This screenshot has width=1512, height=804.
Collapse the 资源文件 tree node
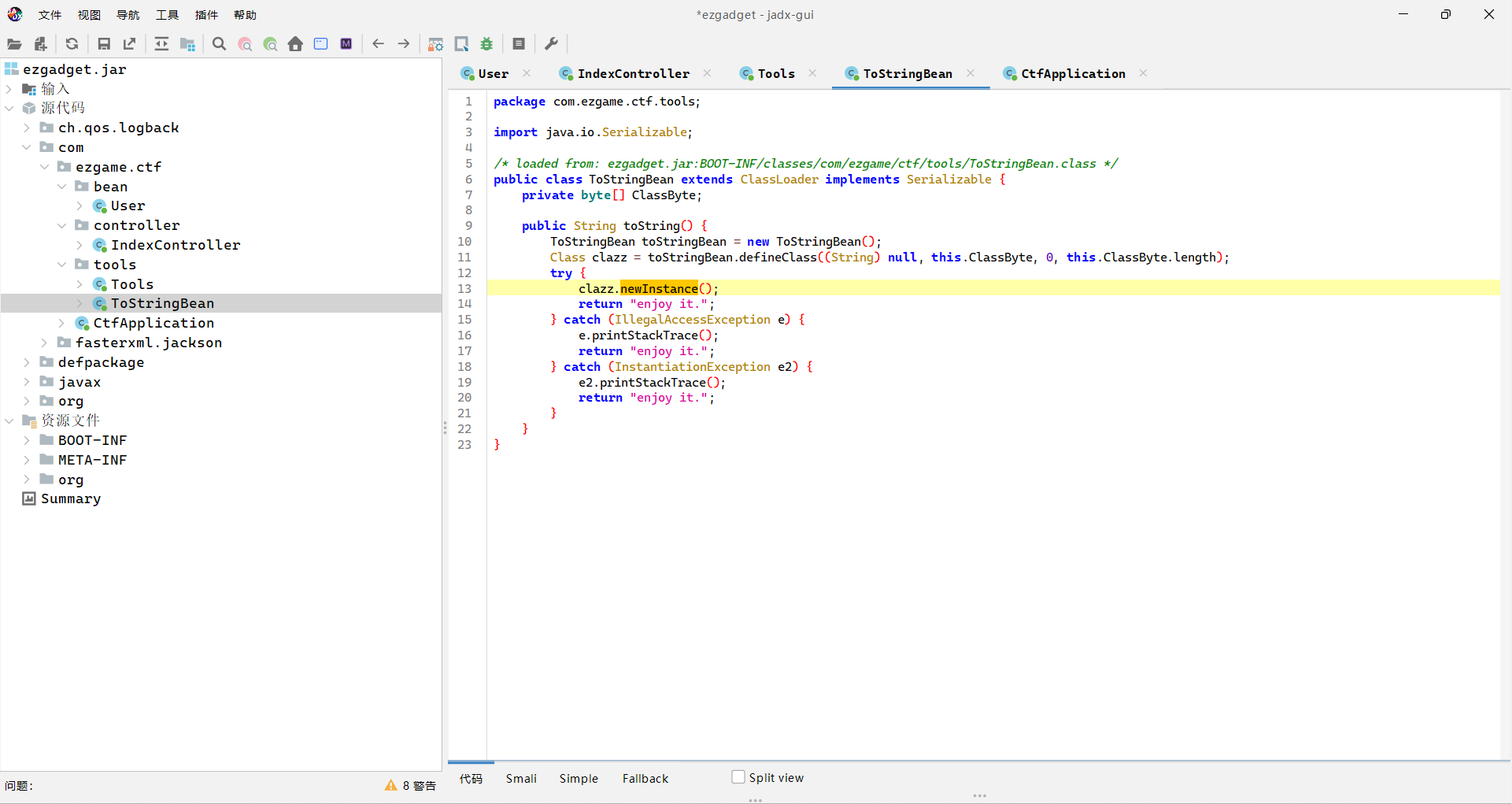coord(9,421)
